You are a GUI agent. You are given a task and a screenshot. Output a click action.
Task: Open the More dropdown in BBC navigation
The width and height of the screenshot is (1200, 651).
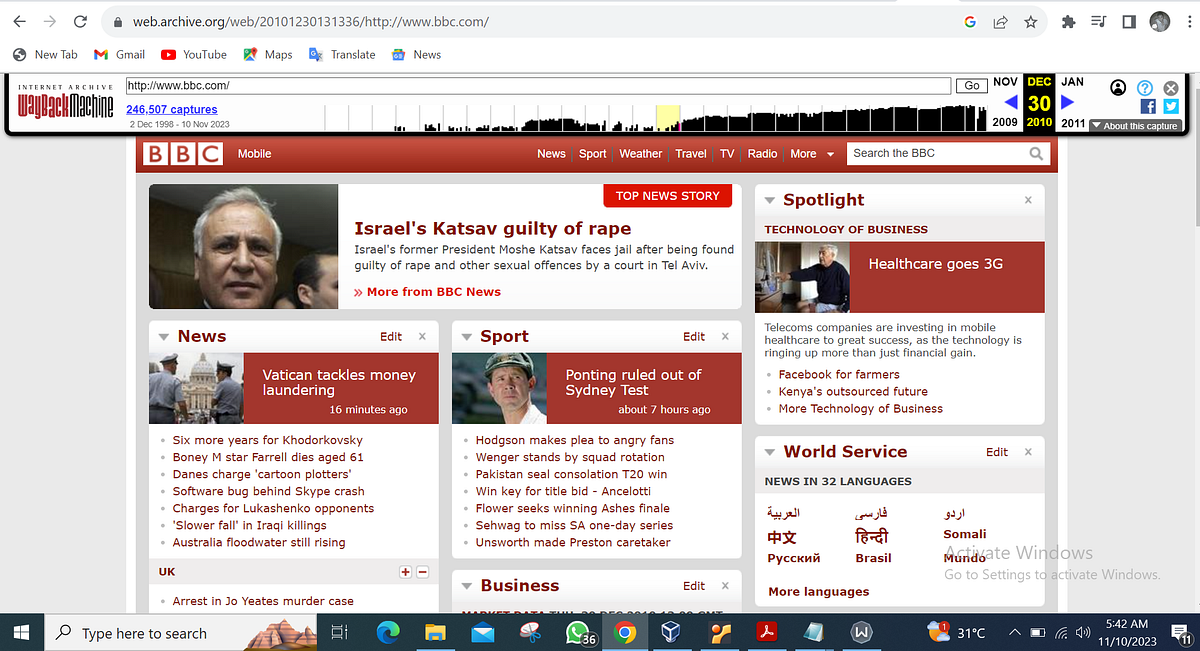pyautogui.click(x=811, y=154)
